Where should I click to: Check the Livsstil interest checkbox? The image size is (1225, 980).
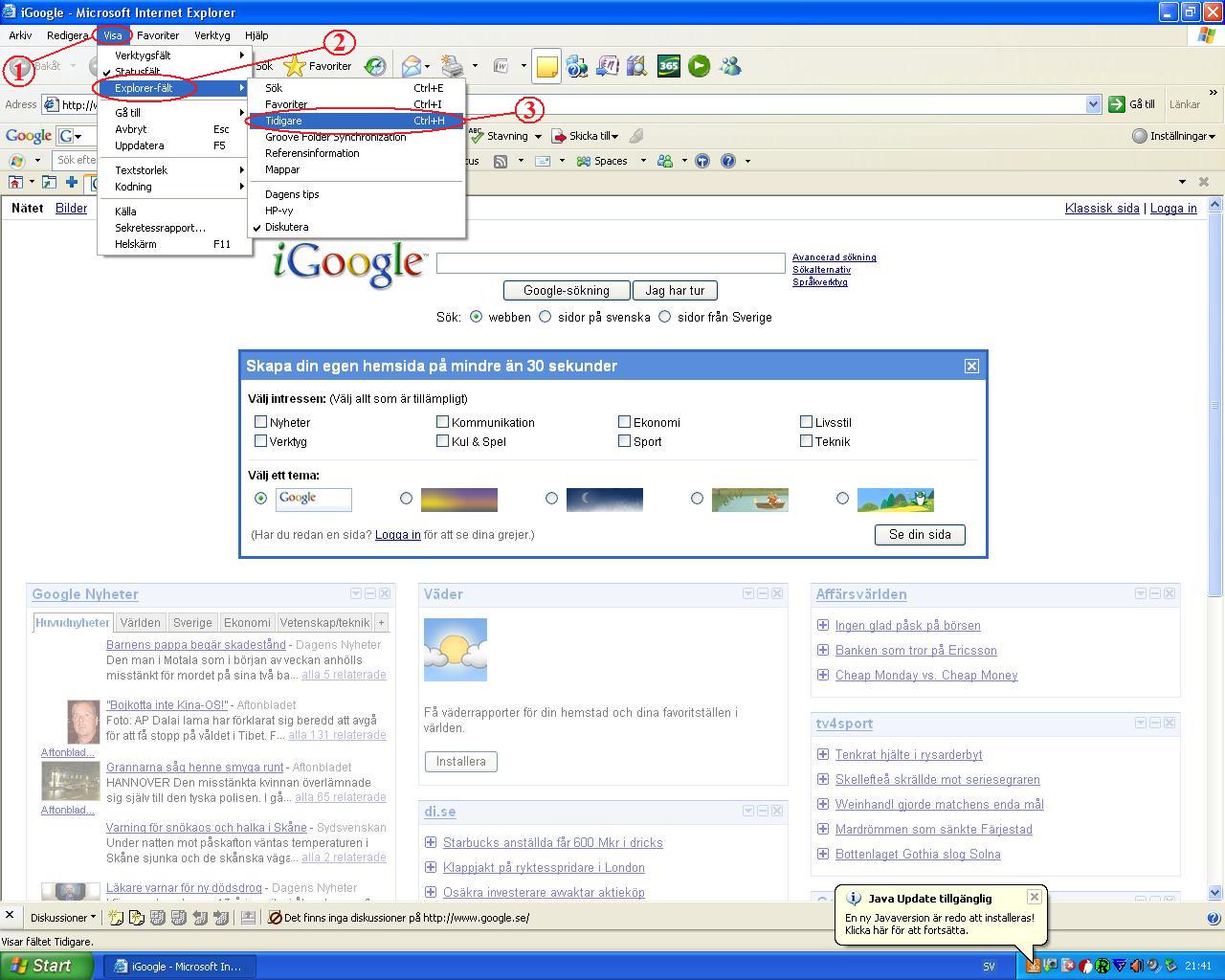(806, 421)
